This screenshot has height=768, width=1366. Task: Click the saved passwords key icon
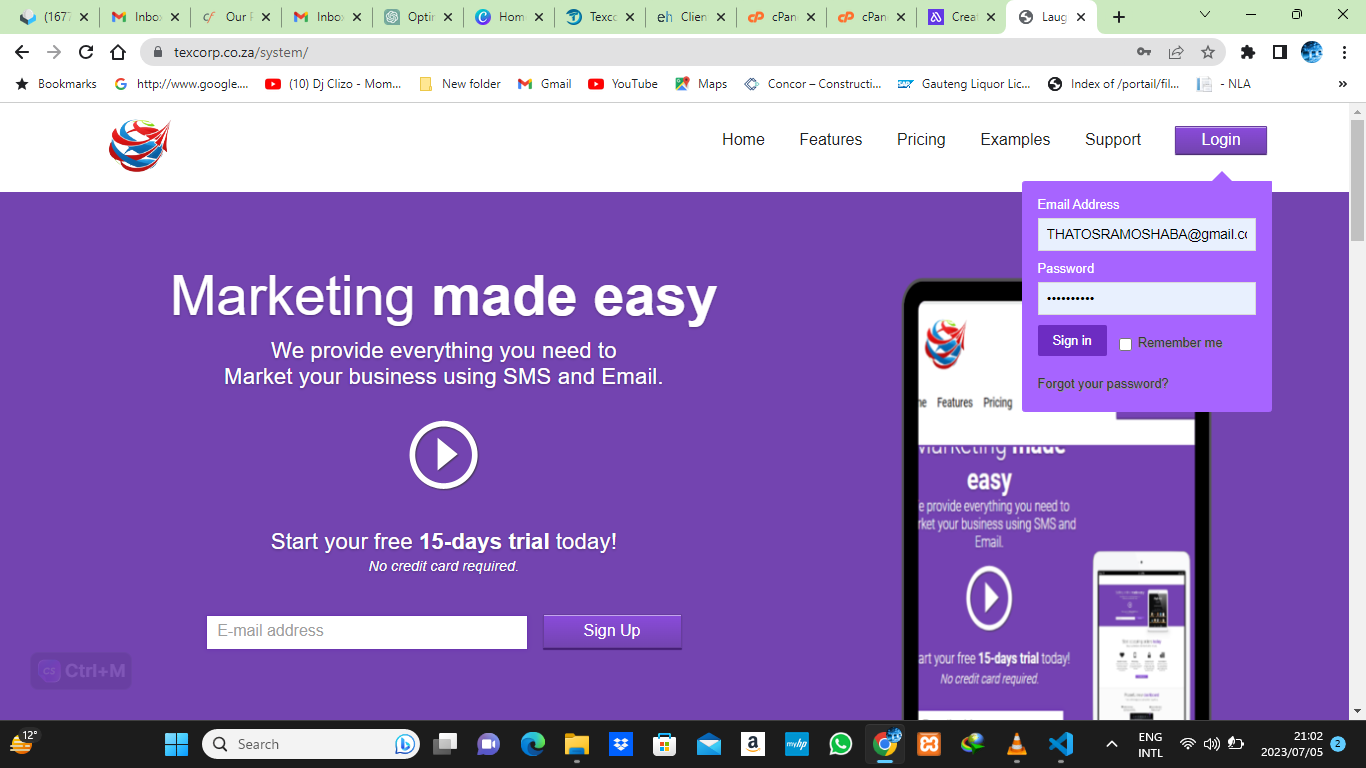pos(1144,52)
